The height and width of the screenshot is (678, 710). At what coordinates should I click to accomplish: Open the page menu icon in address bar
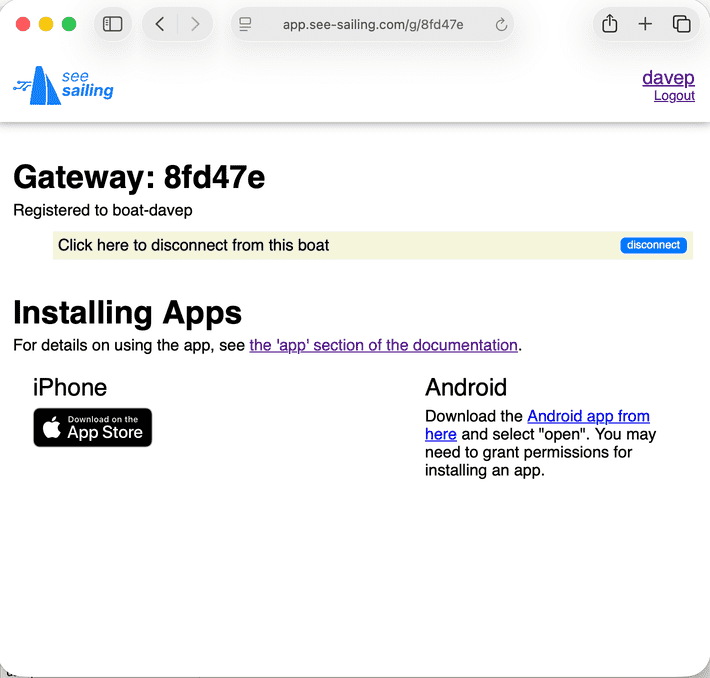[x=246, y=24]
